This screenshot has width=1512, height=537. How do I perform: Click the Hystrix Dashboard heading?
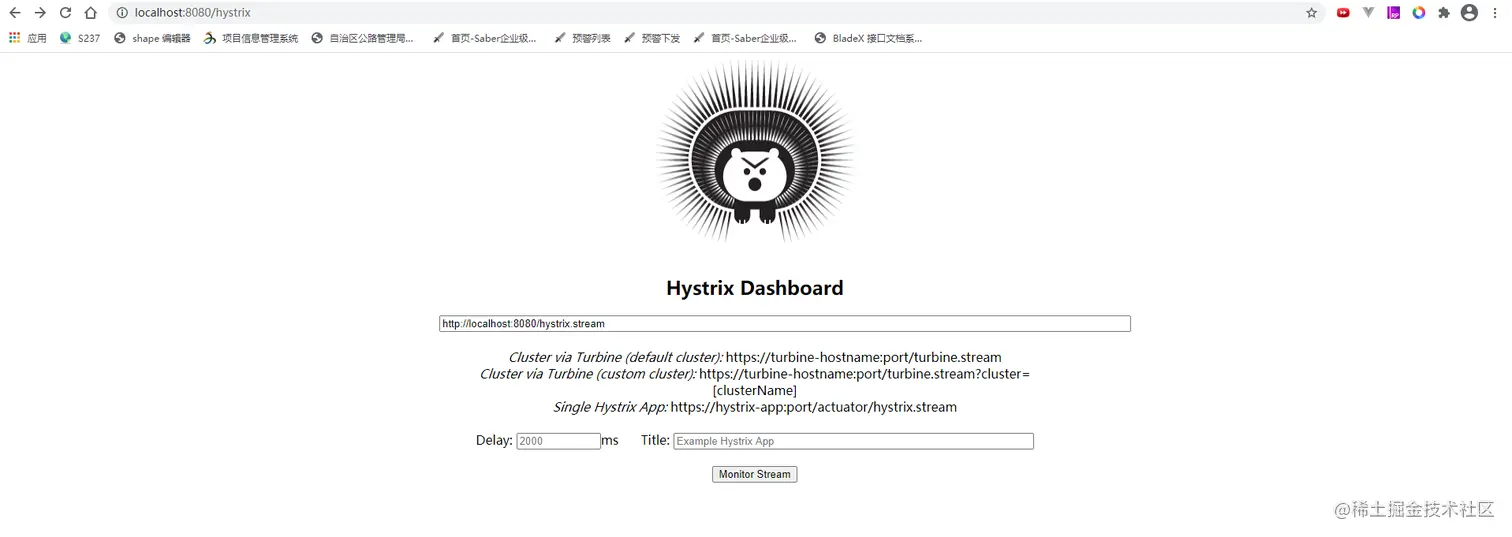(x=755, y=288)
